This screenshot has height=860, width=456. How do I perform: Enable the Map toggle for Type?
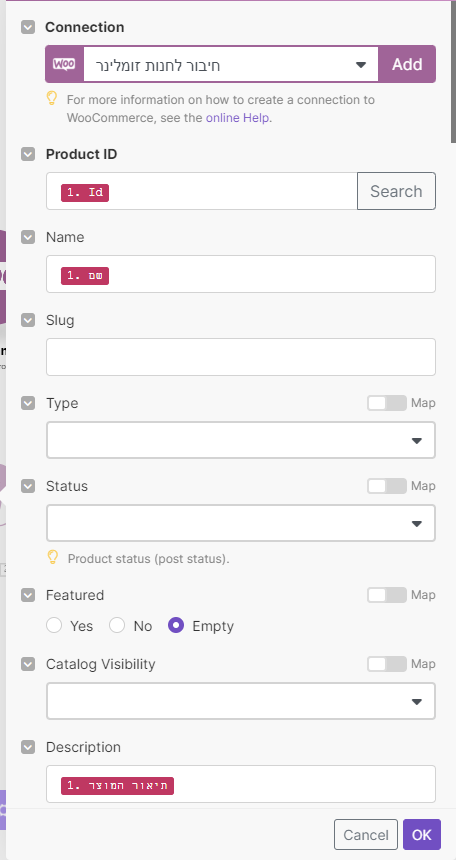click(x=387, y=403)
